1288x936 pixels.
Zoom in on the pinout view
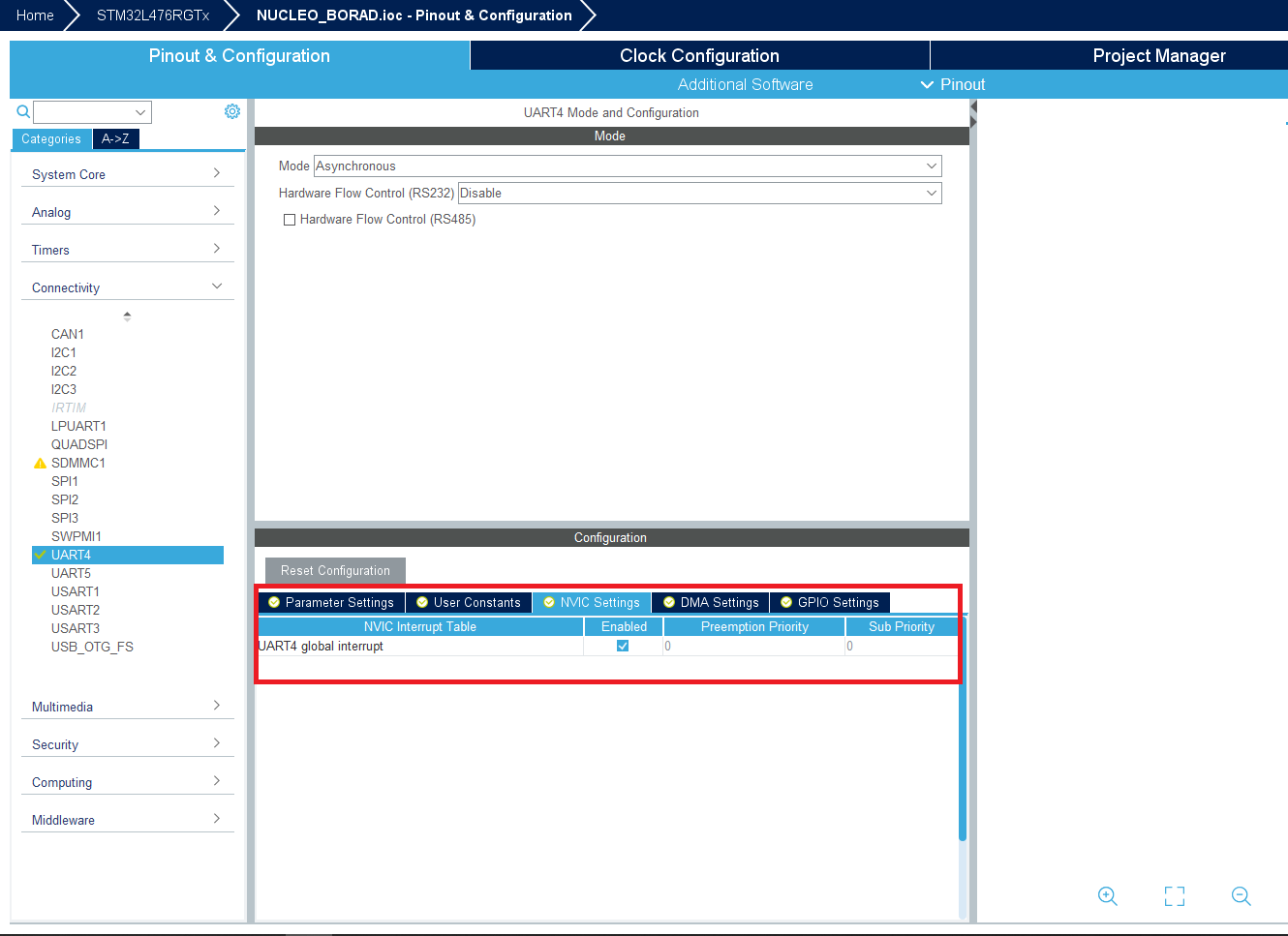[1108, 896]
